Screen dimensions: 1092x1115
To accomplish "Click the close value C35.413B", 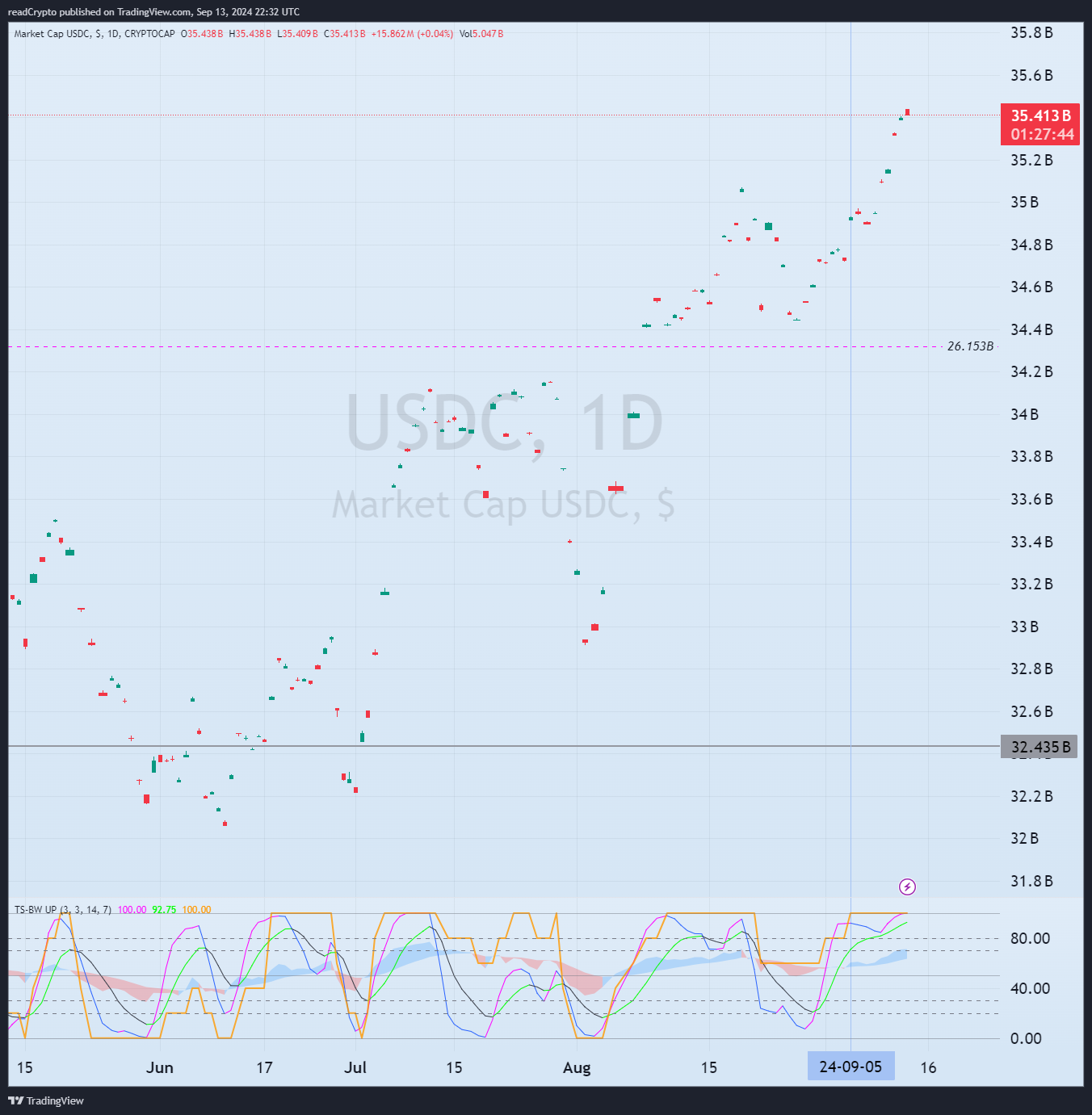I will 345,34.
